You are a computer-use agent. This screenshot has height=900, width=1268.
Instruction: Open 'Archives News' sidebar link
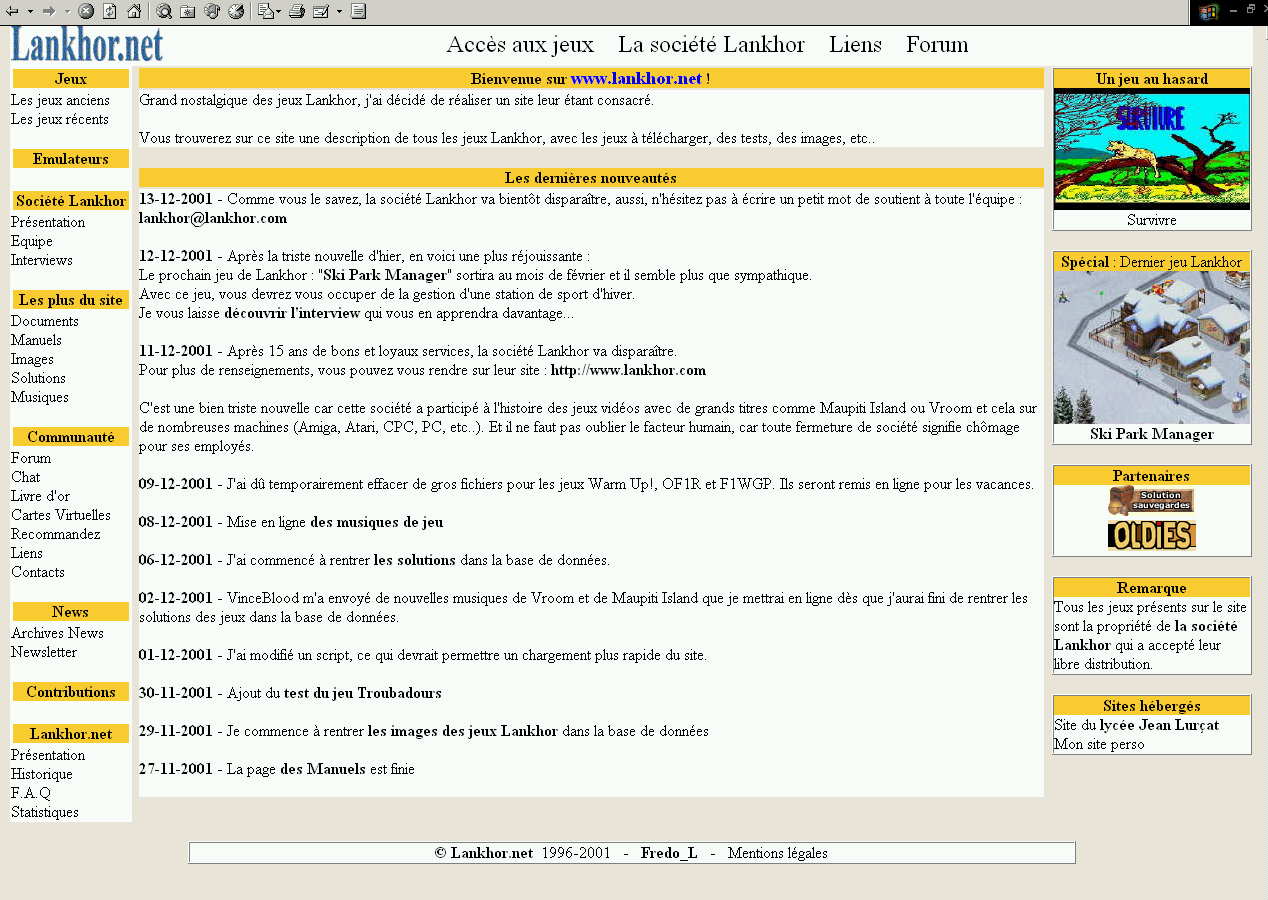(x=57, y=633)
